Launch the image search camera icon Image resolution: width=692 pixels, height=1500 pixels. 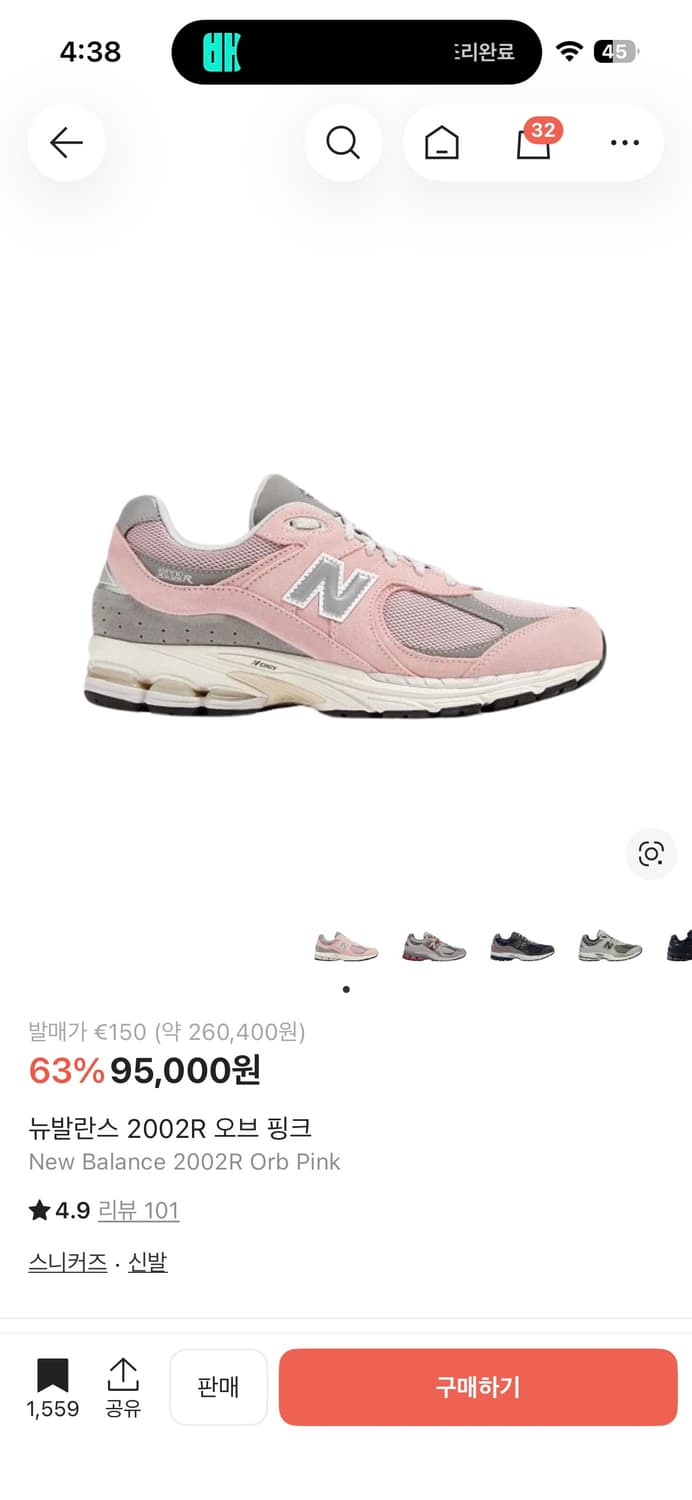tap(651, 854)
